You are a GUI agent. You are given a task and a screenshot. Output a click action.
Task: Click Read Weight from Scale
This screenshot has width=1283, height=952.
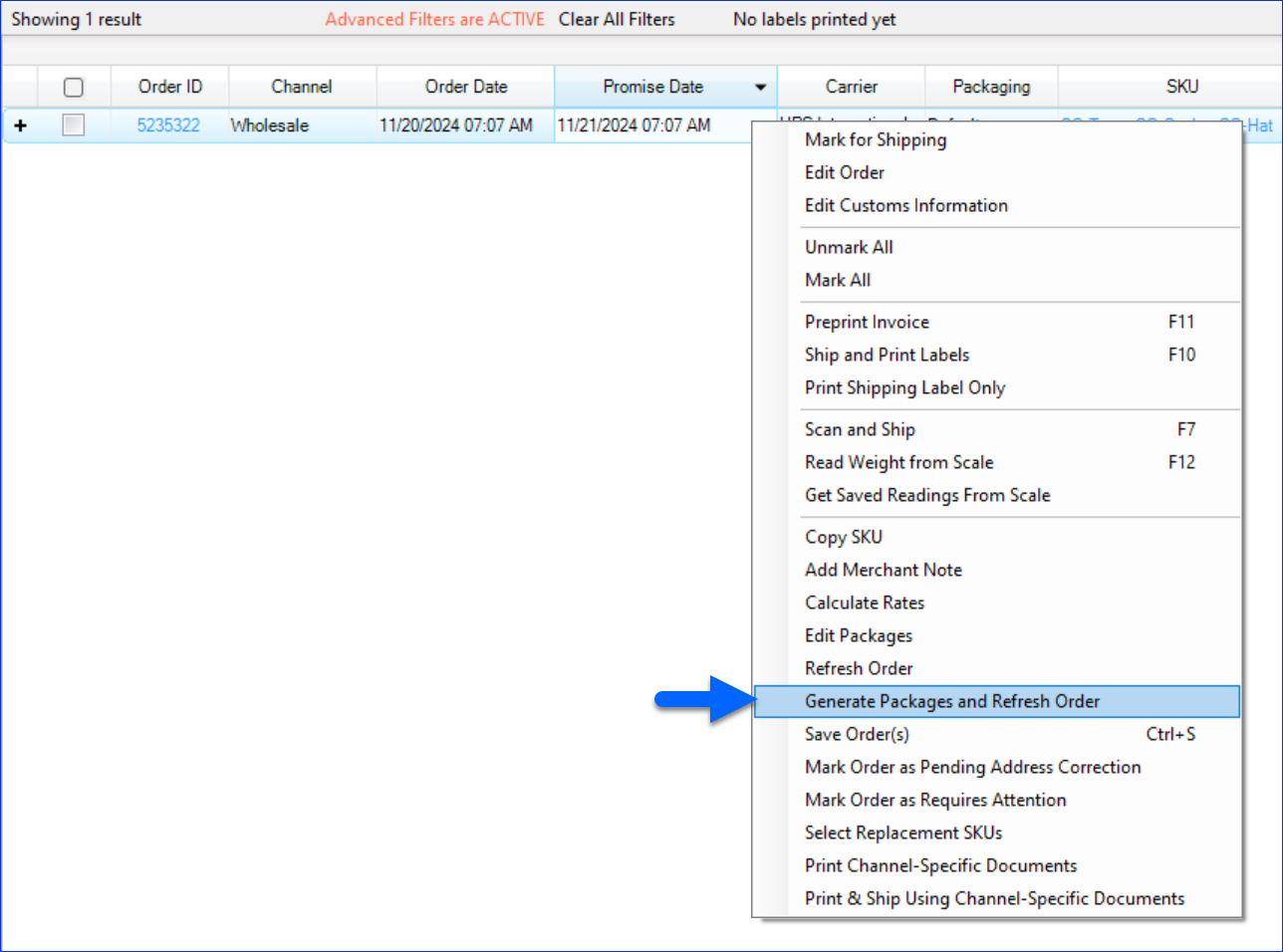click(x=898, y=462)
